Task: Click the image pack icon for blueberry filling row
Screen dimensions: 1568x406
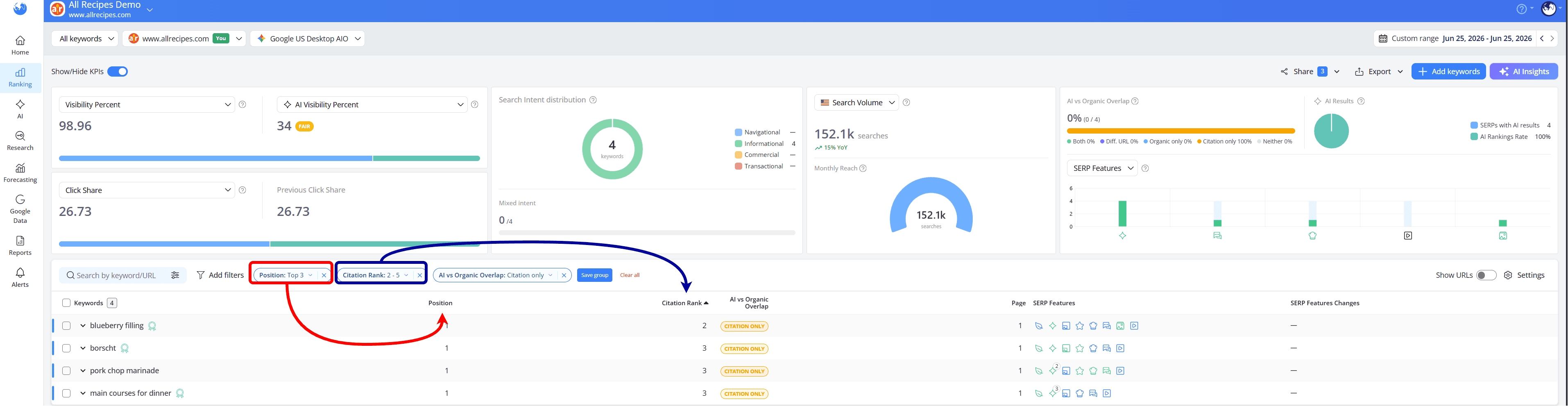Action: coord(1121,326)
